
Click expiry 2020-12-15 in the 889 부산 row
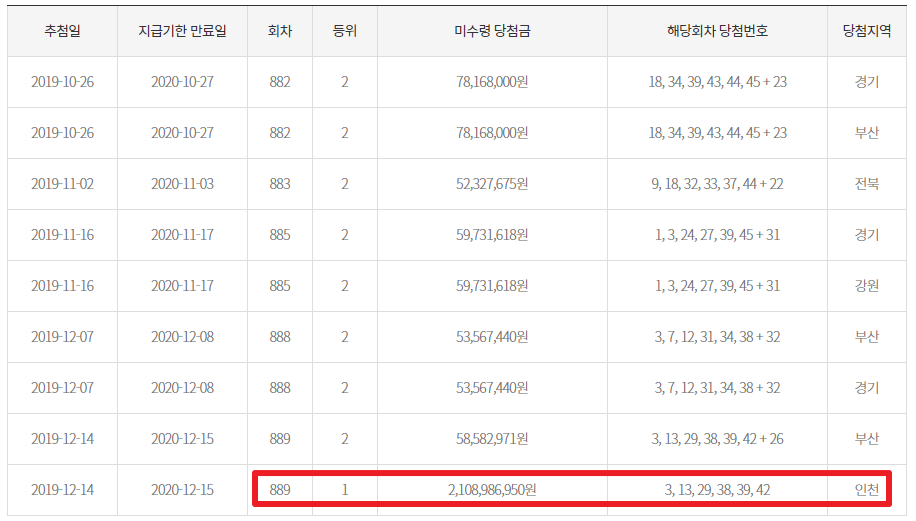tap(182, 439)
